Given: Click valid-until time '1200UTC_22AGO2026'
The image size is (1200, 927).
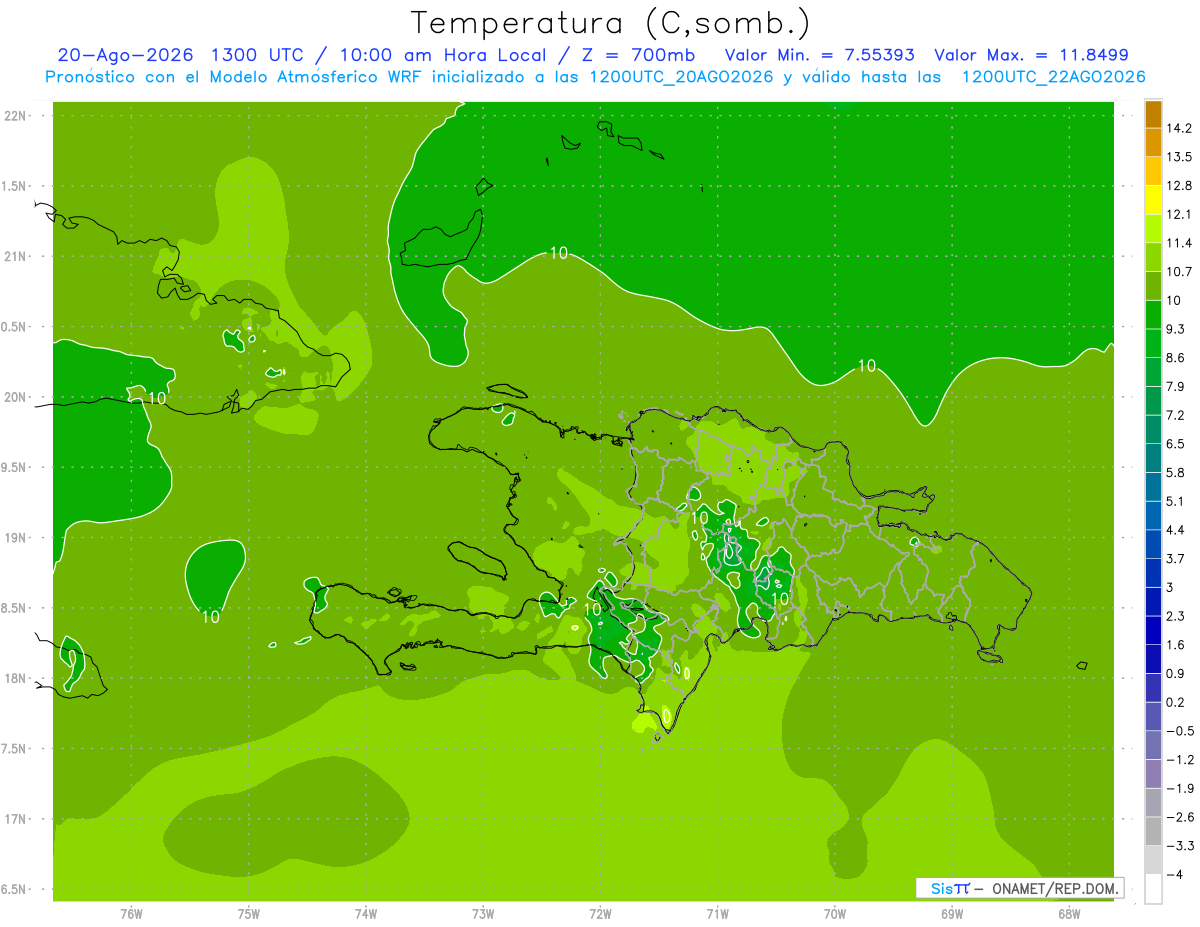Looking at the screenshot, I should click(x=1053, y=77).
